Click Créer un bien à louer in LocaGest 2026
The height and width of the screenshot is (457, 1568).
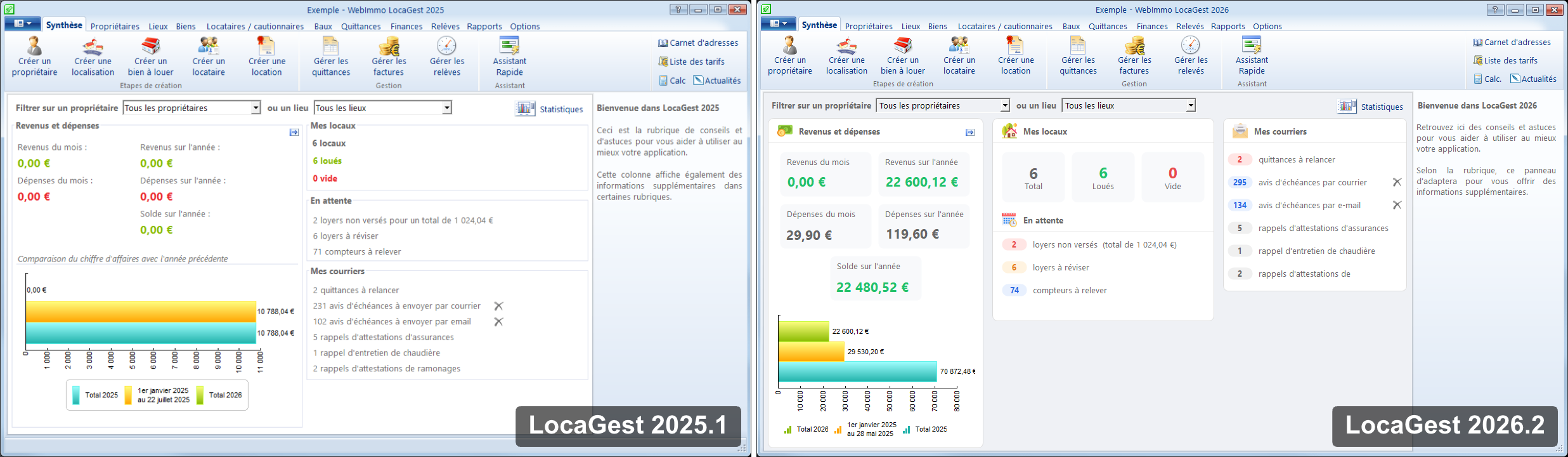pyautogui.click(x=903, y=55)
